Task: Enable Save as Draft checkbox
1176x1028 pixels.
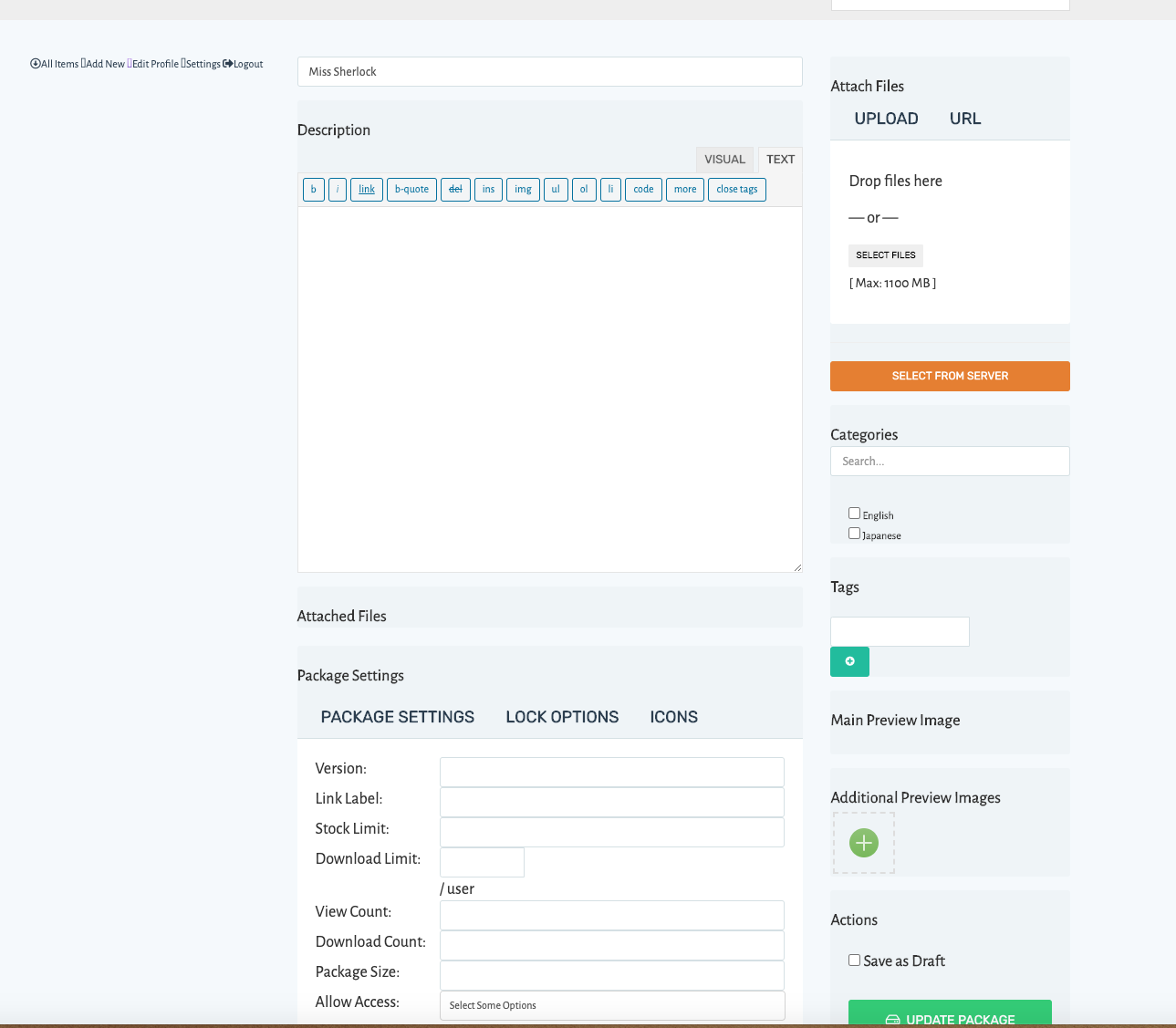Action: click(854, 961)
